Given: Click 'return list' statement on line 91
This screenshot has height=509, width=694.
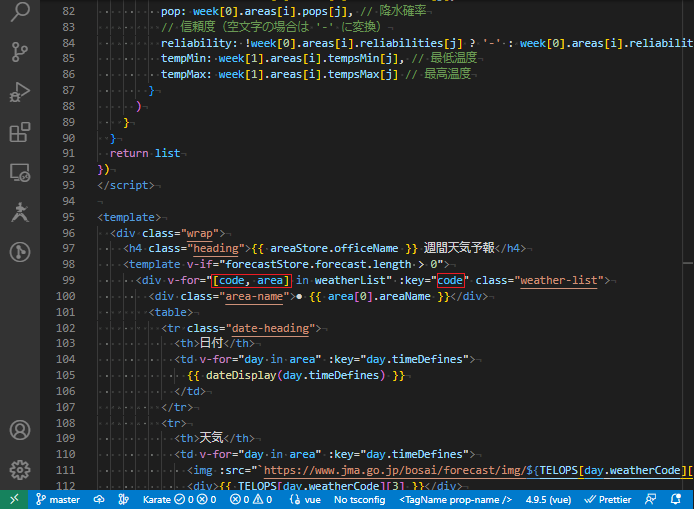Looking at the screenshot, I should pos(145,154).
